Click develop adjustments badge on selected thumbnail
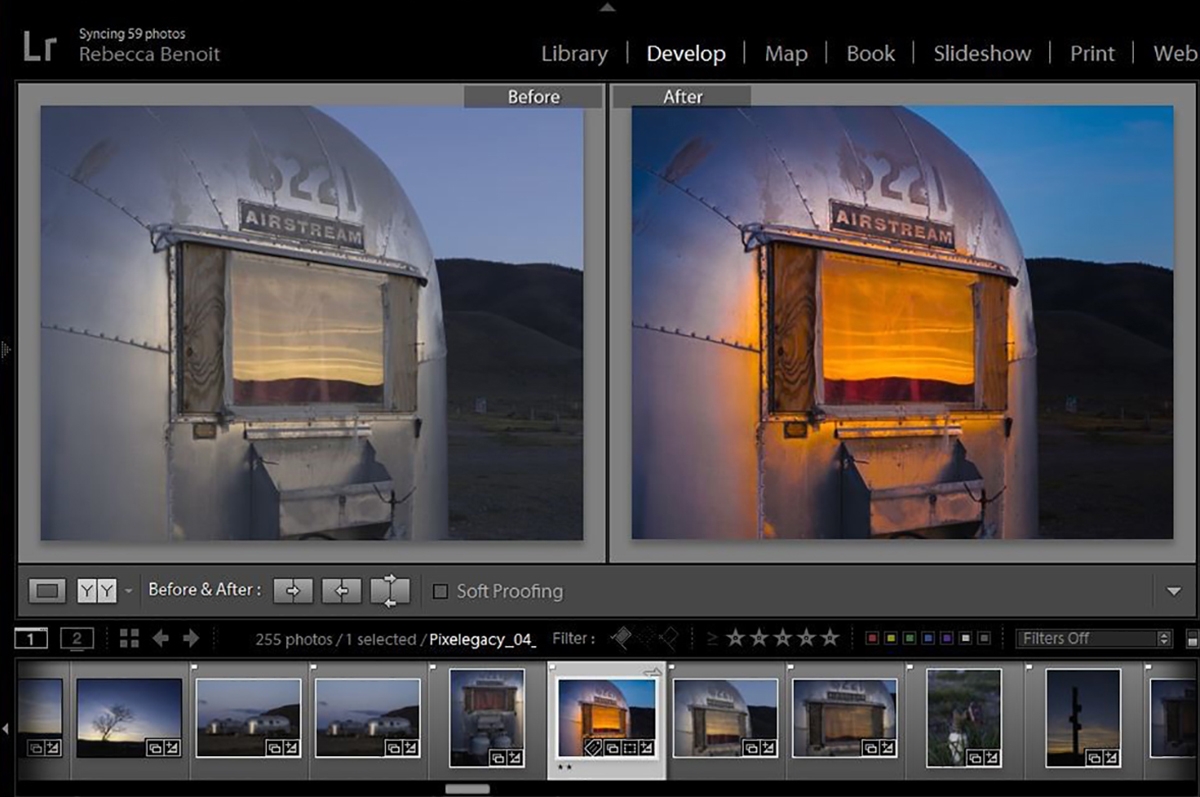 pos(646,747)
